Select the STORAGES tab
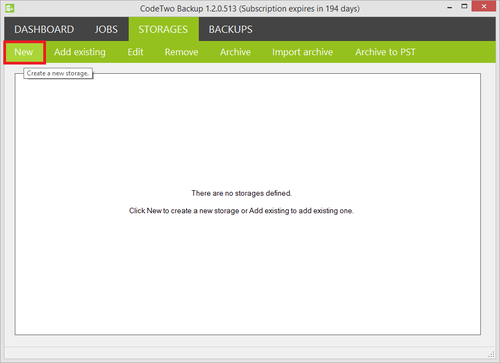Screen dimensions: 500x363 163,29
